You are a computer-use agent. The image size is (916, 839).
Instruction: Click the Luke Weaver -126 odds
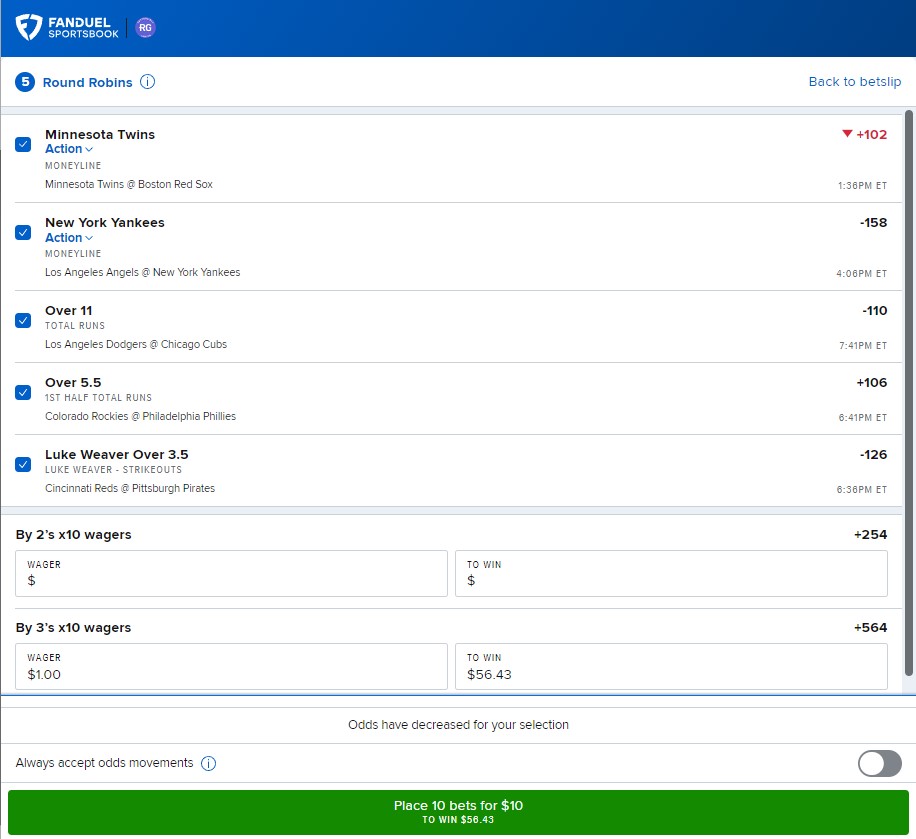[873, 455]
